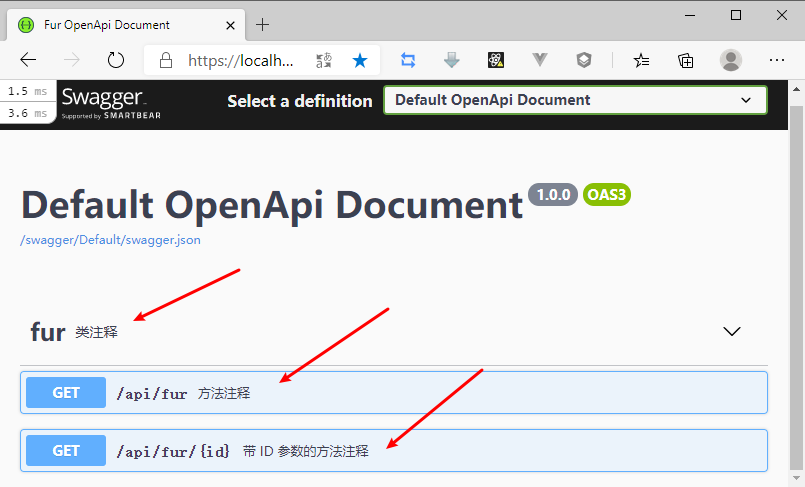Click the 1.5 ms profiler timing badge
The width and height of the screenshot is (805, 487).
(x=27, y=91)
